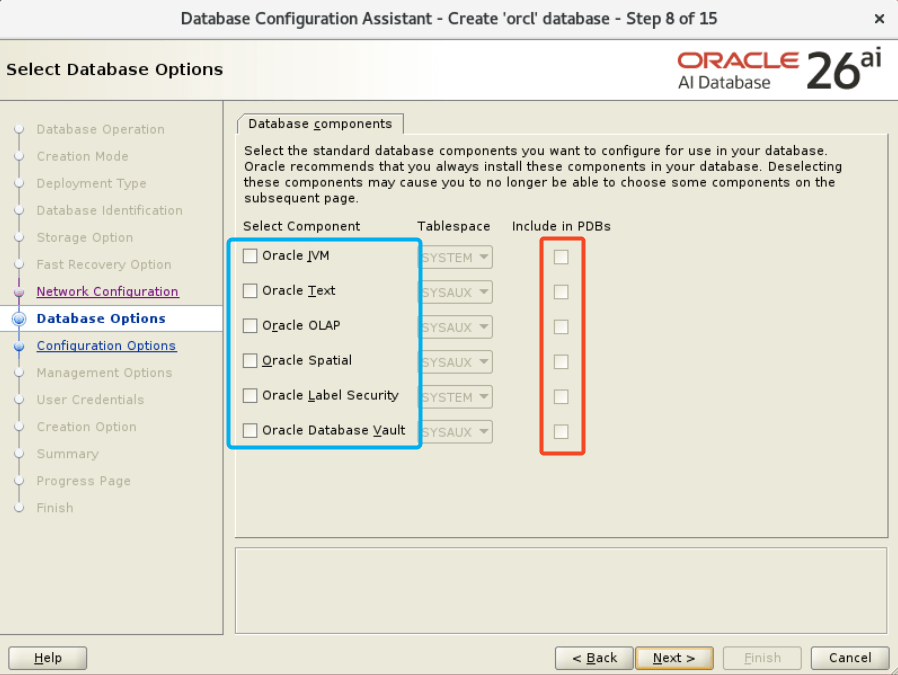Close the Database Configuration Assistant window

tap(878, 19)
